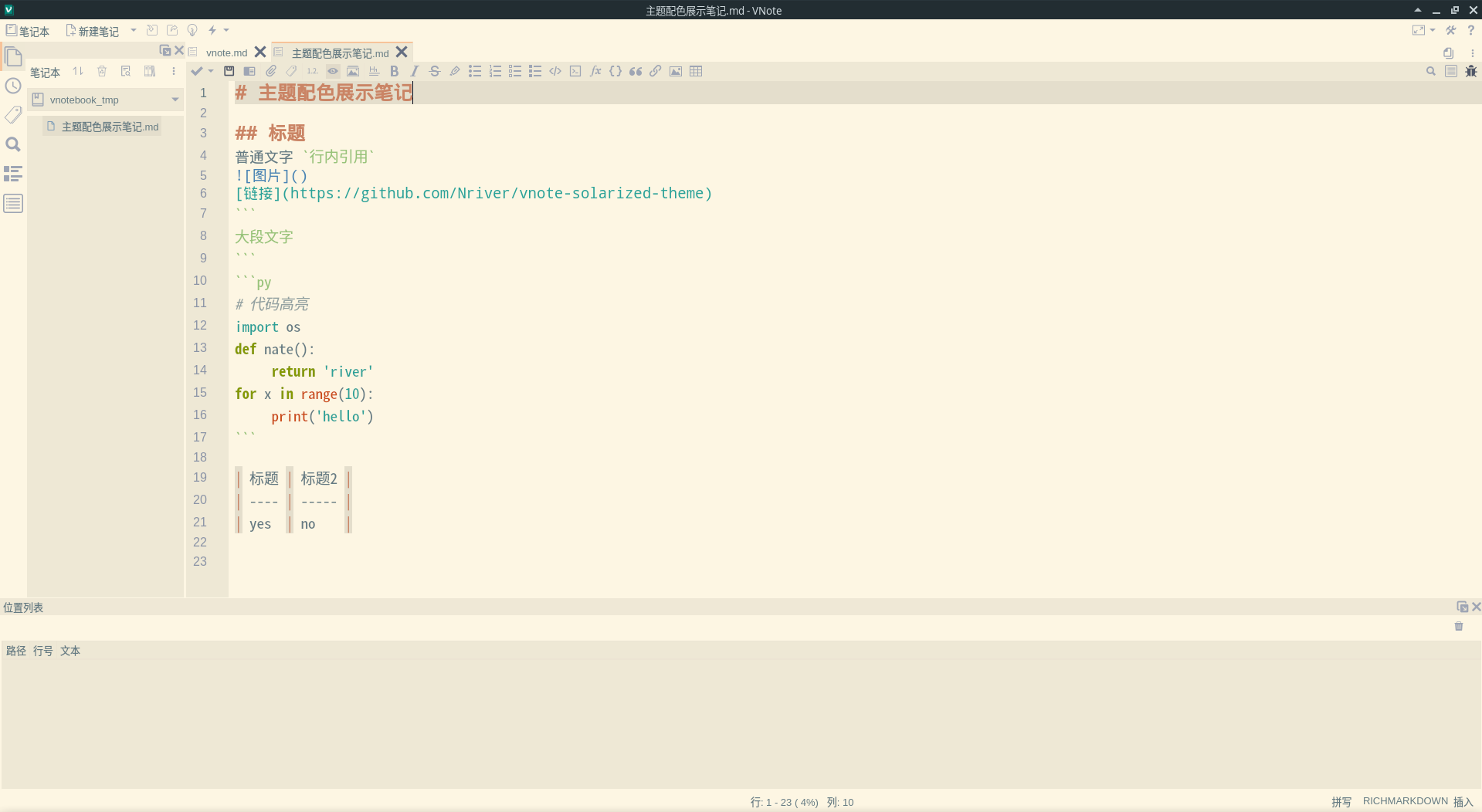Image resolution: width=1482 pixels, height=812 pixels.
Task: Open the notebook panel three-dot menu
Action: (174, 71)
